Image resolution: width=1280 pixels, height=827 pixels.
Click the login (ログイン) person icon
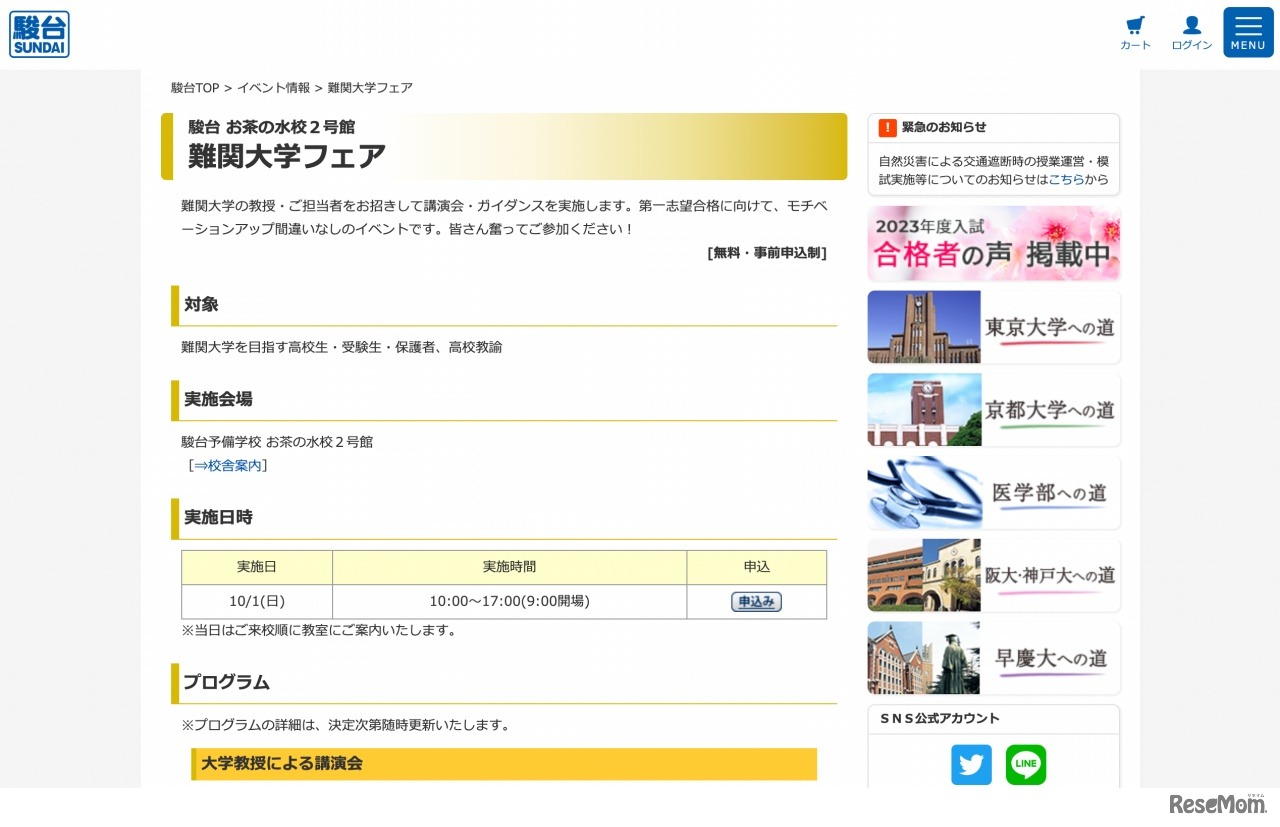[x=1191, y=30]
